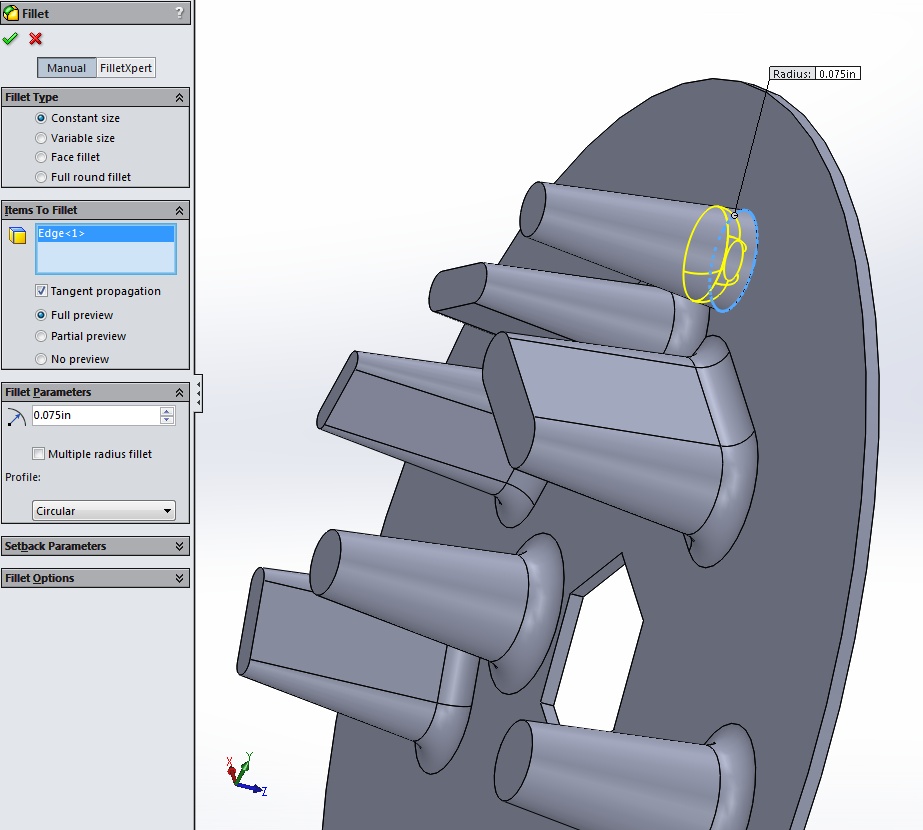
Task: Increase radius with up spinner arrow
Action: click(167, 411)
